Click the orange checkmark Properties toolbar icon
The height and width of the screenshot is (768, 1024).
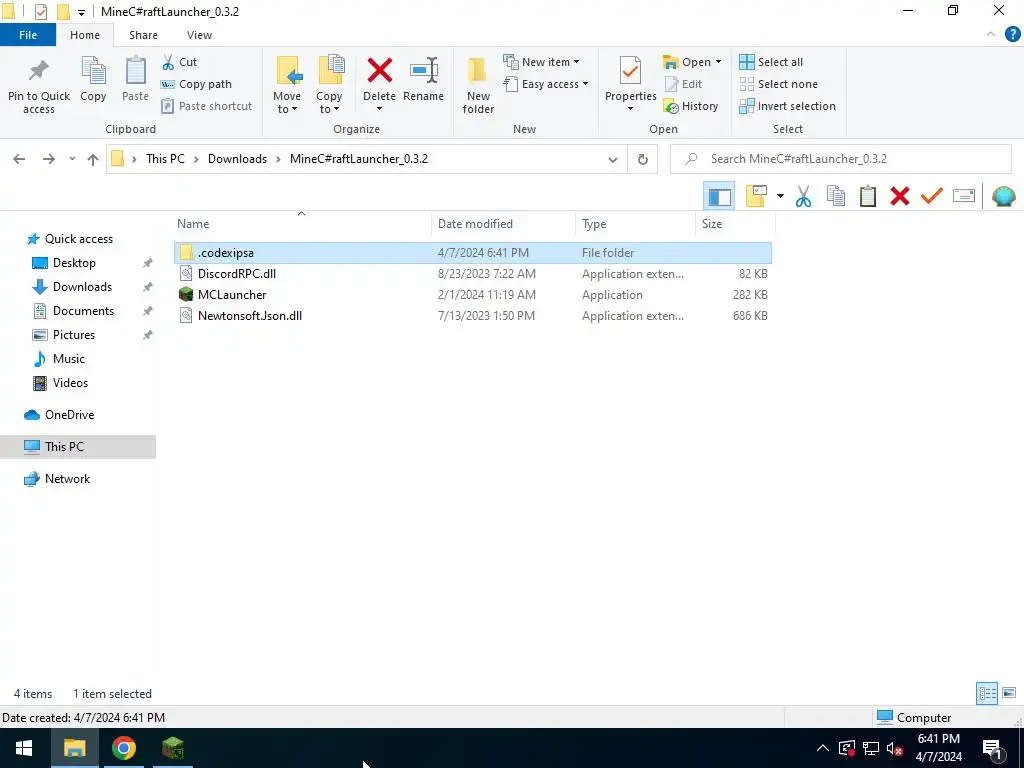(932, 195)
